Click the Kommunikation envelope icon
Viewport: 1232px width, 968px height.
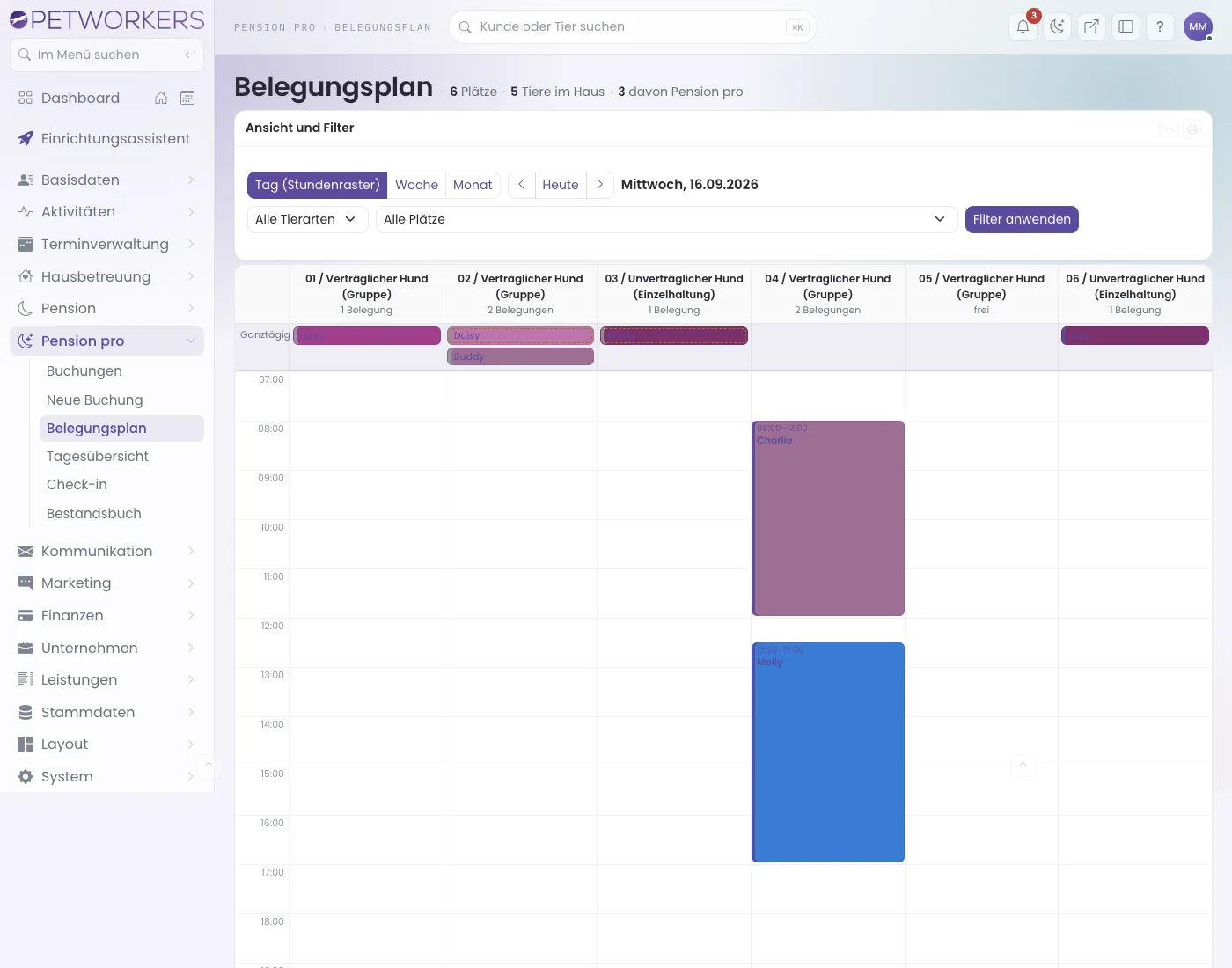pyautogui.click(x=26, y=551)
